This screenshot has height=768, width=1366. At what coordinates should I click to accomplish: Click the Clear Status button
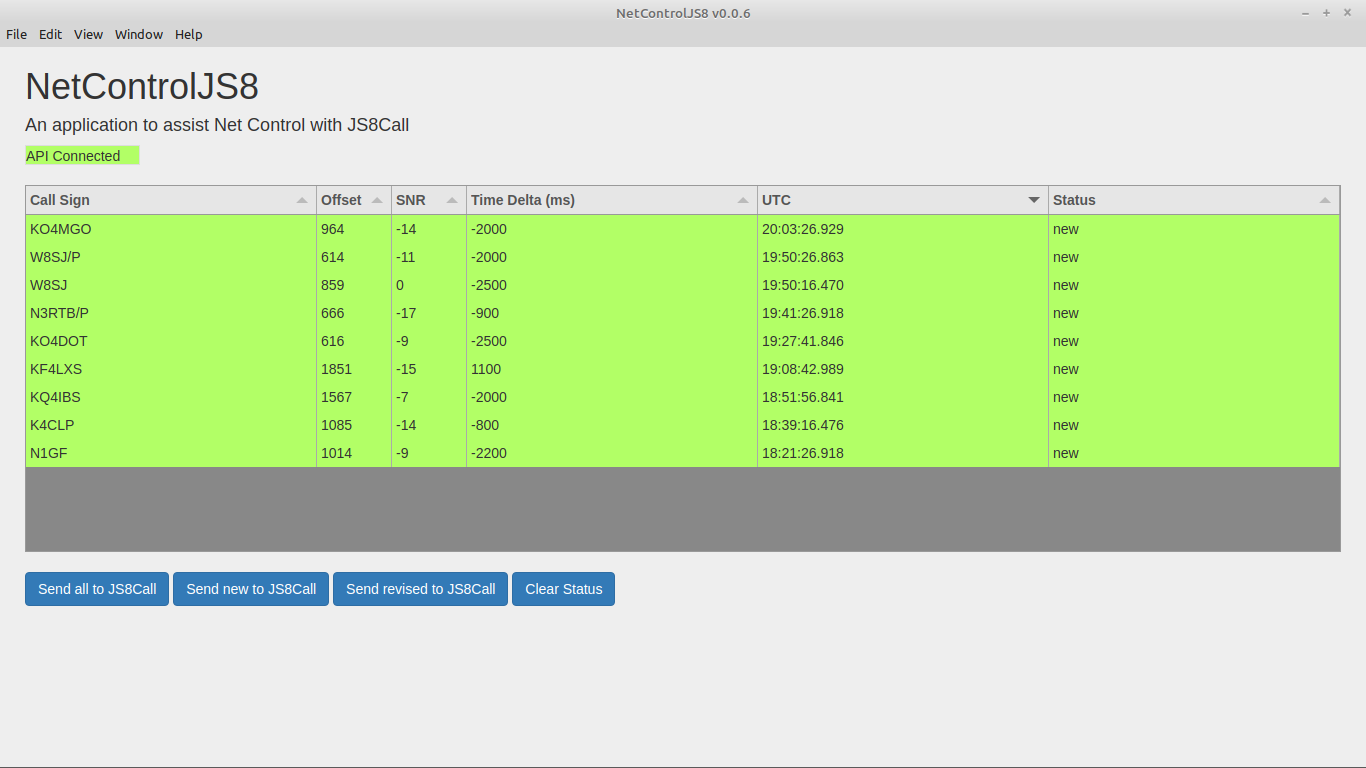tap(563, 589)
